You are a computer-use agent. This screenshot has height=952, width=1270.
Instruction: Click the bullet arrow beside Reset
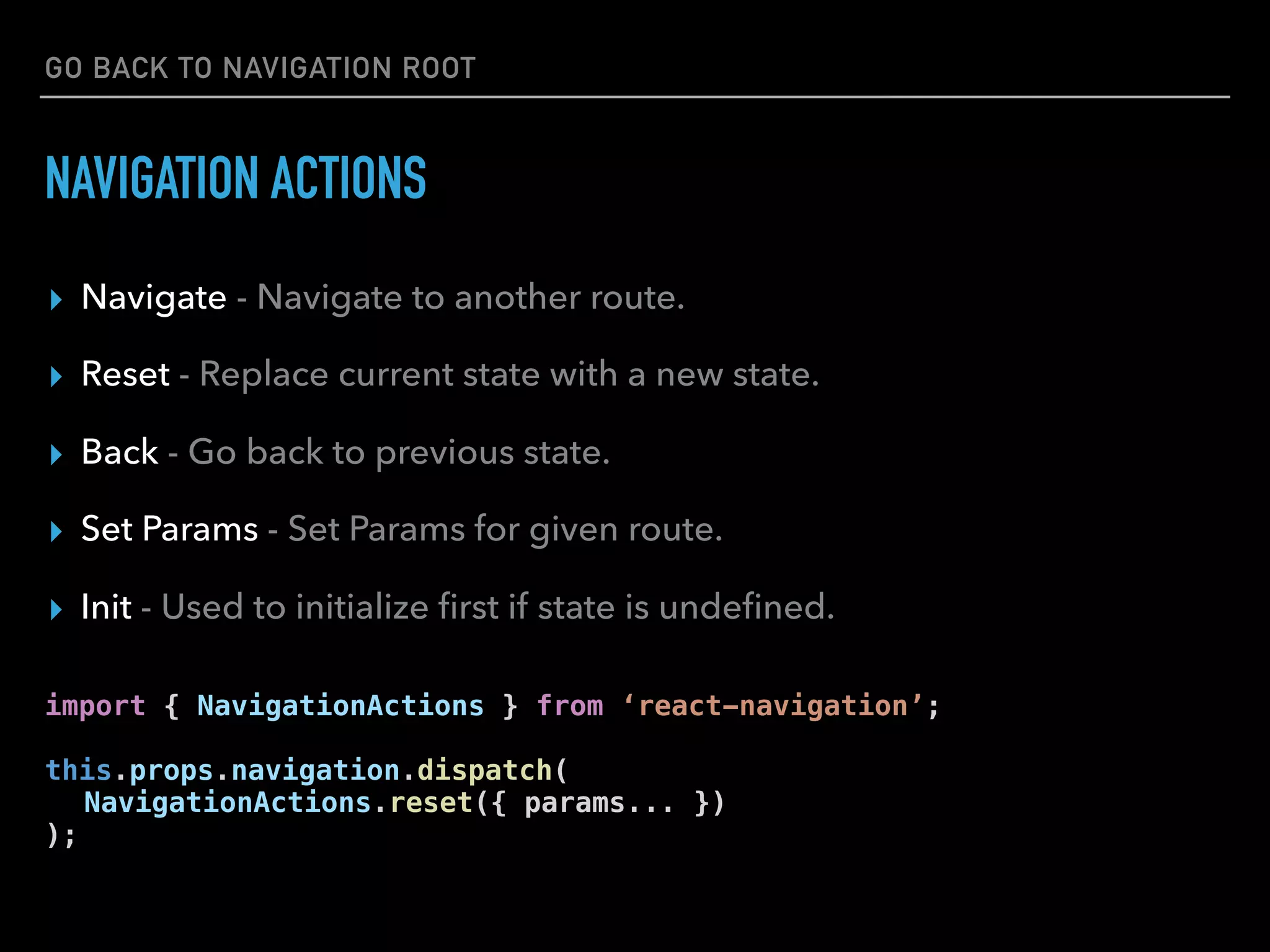tap(56, 376)
